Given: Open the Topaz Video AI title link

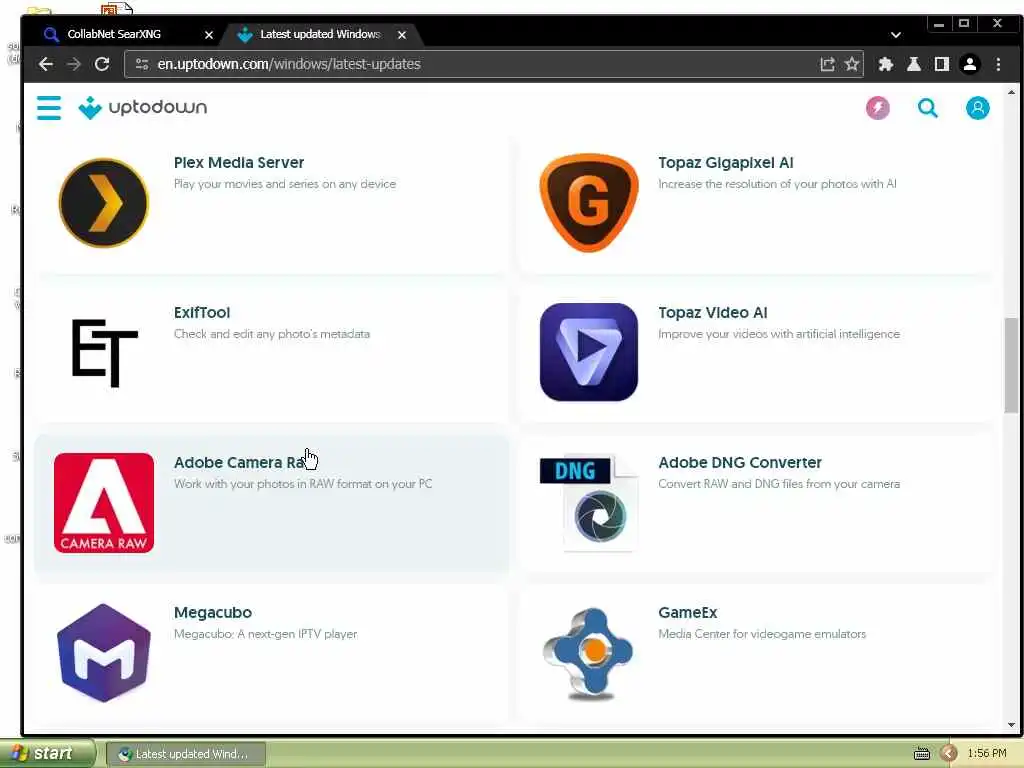Looking at the screenshot, I should [x=712, y=313].
